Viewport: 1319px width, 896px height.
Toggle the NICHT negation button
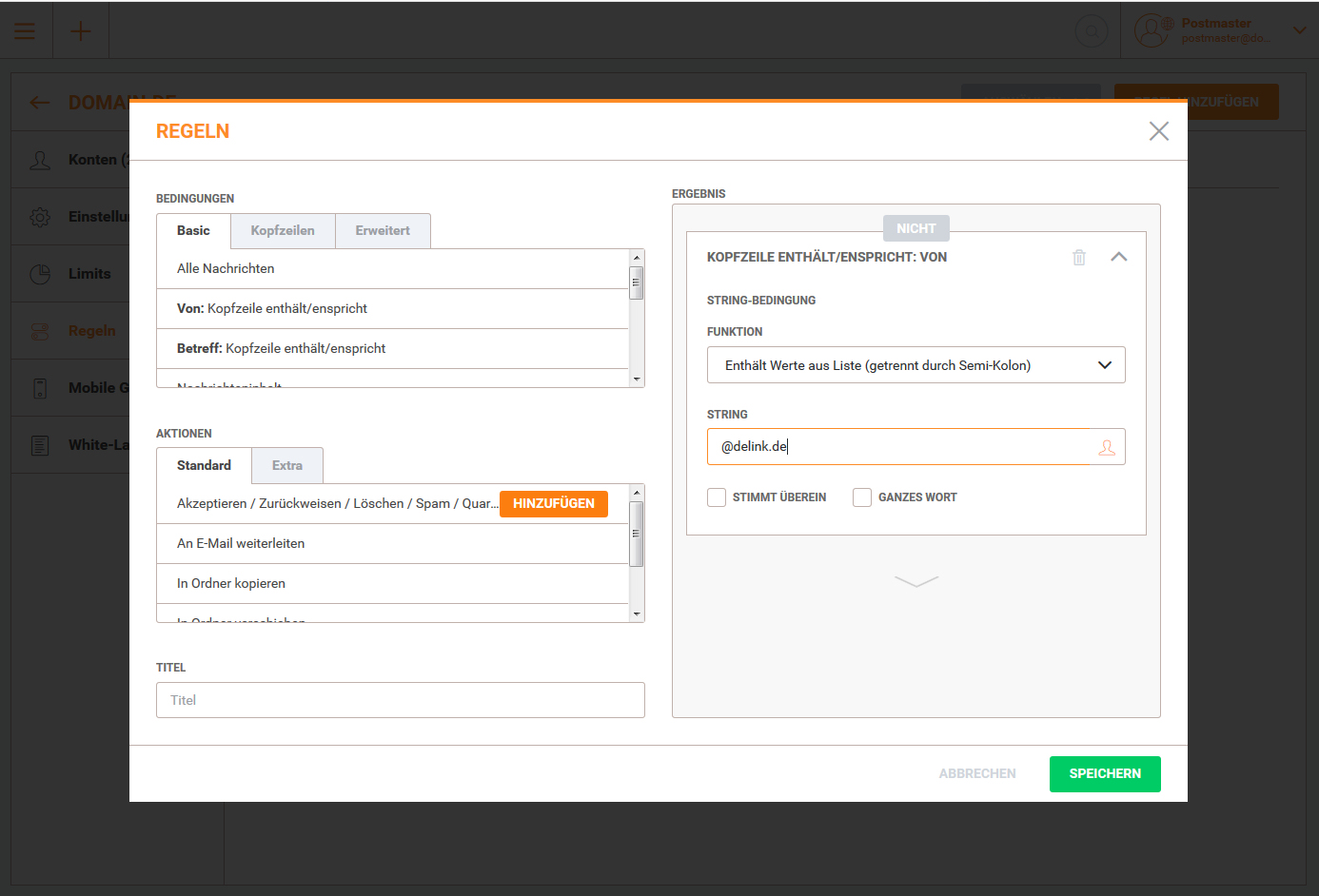coord(915,228)
